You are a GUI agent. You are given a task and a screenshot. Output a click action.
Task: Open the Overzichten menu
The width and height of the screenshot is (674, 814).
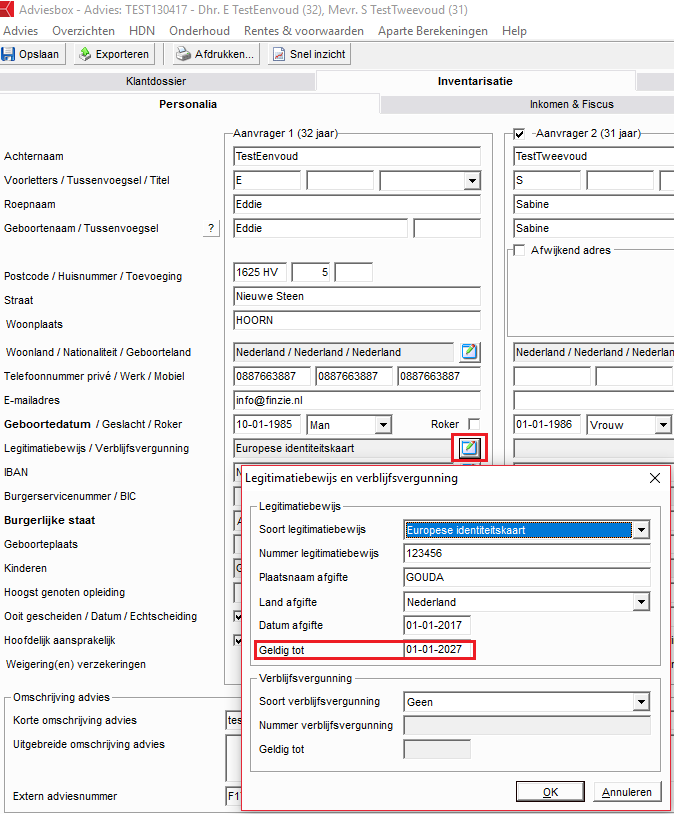tap(83, 31)
